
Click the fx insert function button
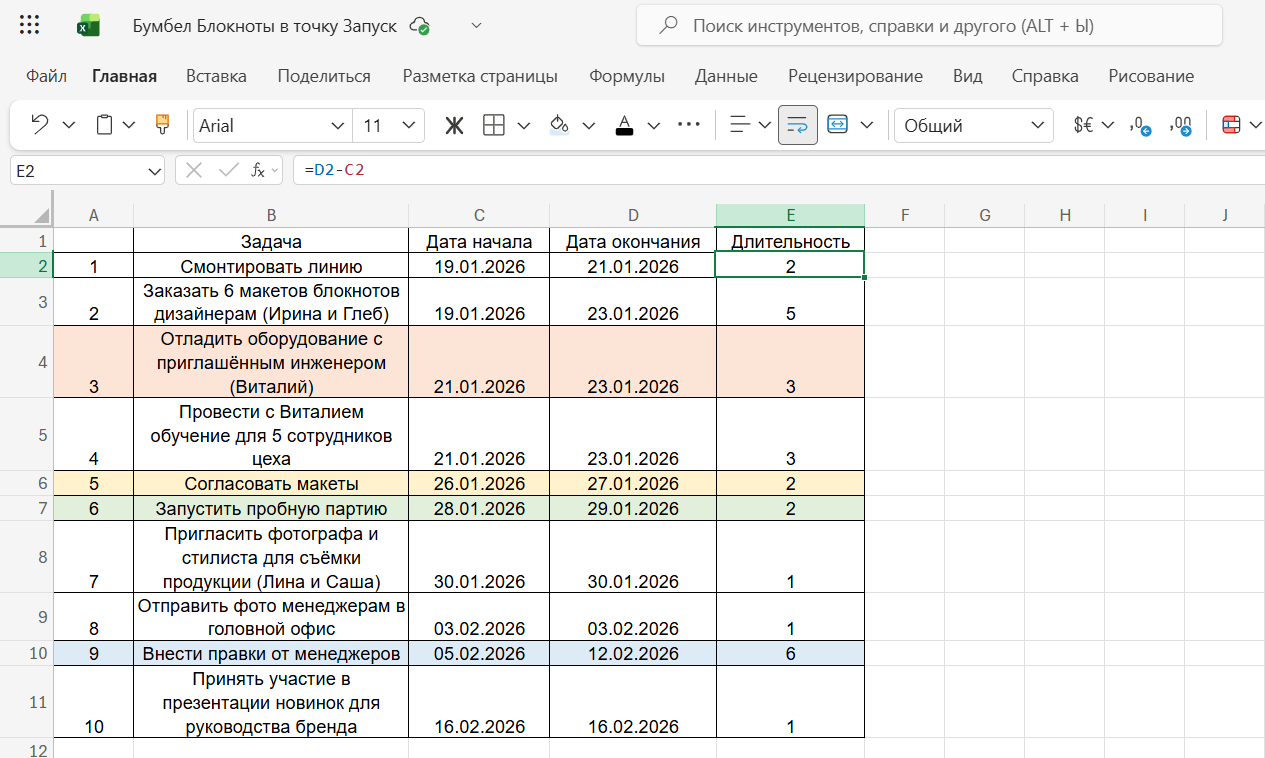258,169
